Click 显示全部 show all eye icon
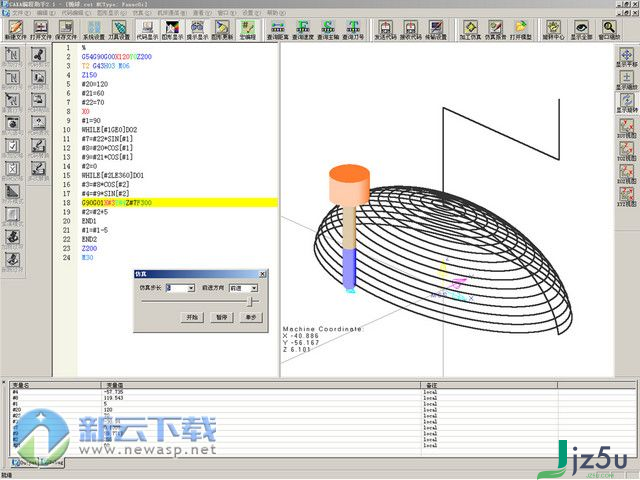 [581, 29]
